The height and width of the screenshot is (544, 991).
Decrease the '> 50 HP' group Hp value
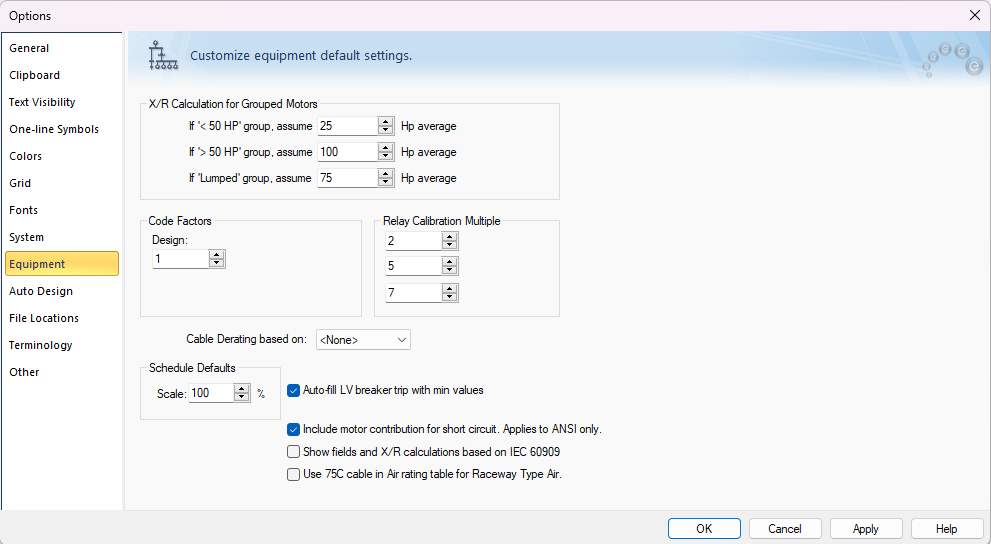coord(386,157)
